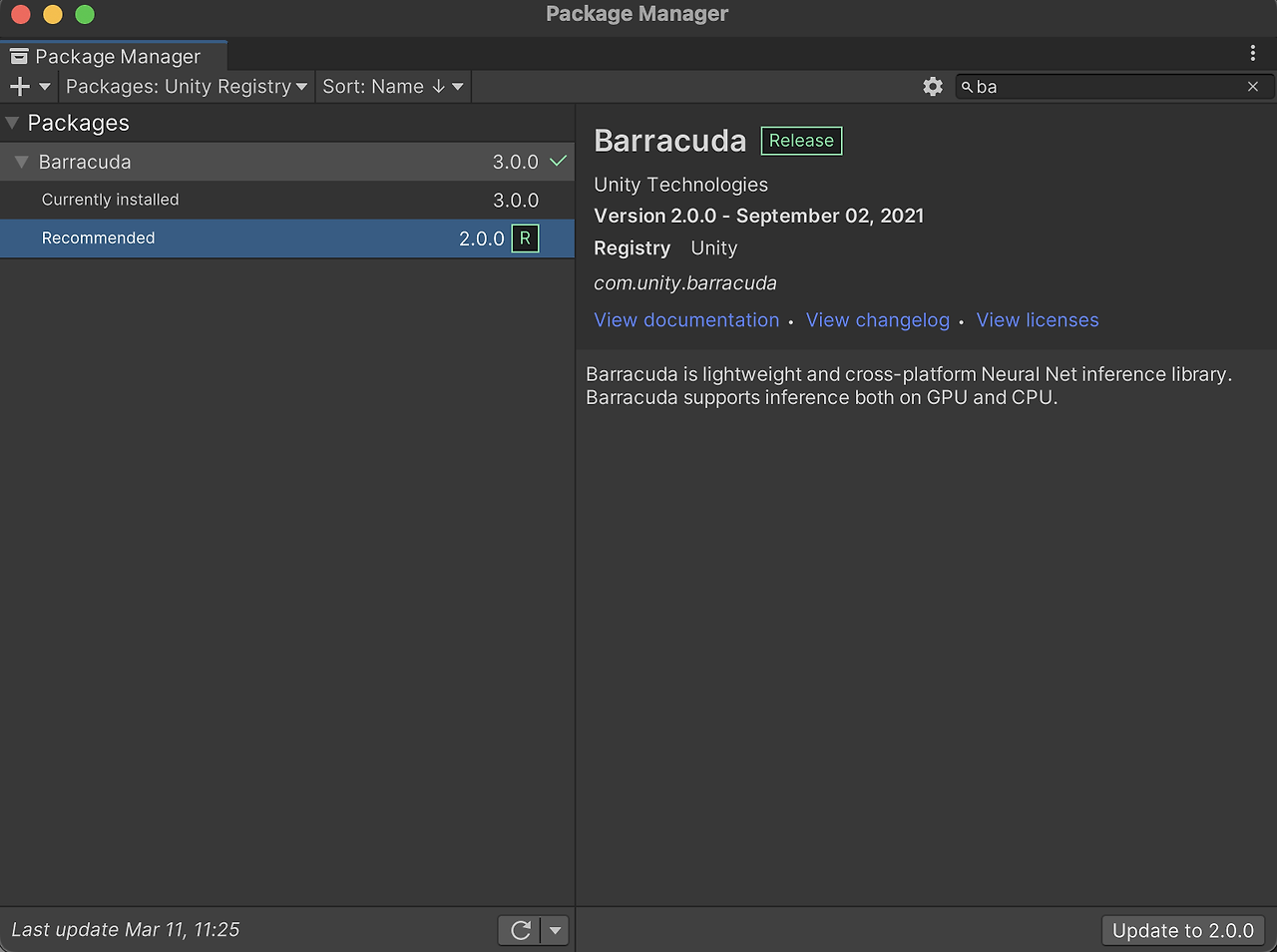Open the gear settings icon

click(933, 87)
